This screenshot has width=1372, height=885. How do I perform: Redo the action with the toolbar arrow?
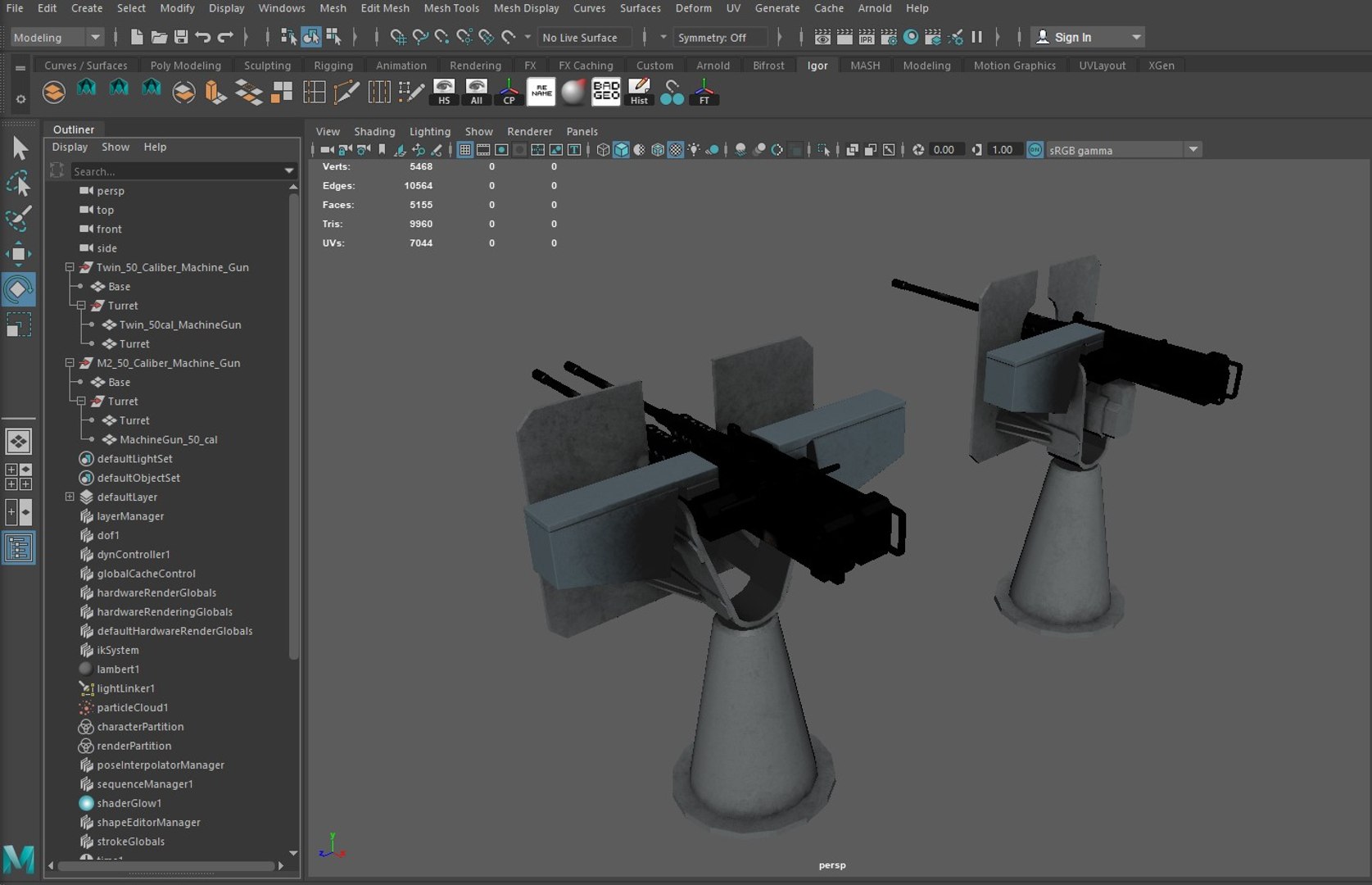click(225, 37)
